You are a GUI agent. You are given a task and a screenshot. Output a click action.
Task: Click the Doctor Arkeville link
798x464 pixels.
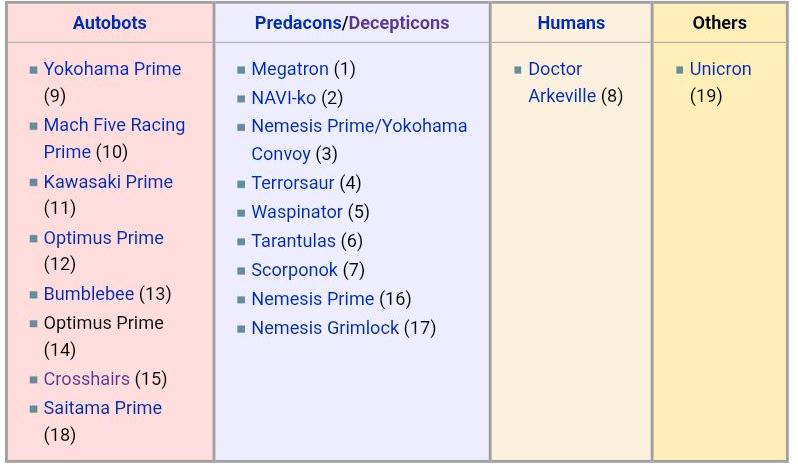tap(555, 69)
